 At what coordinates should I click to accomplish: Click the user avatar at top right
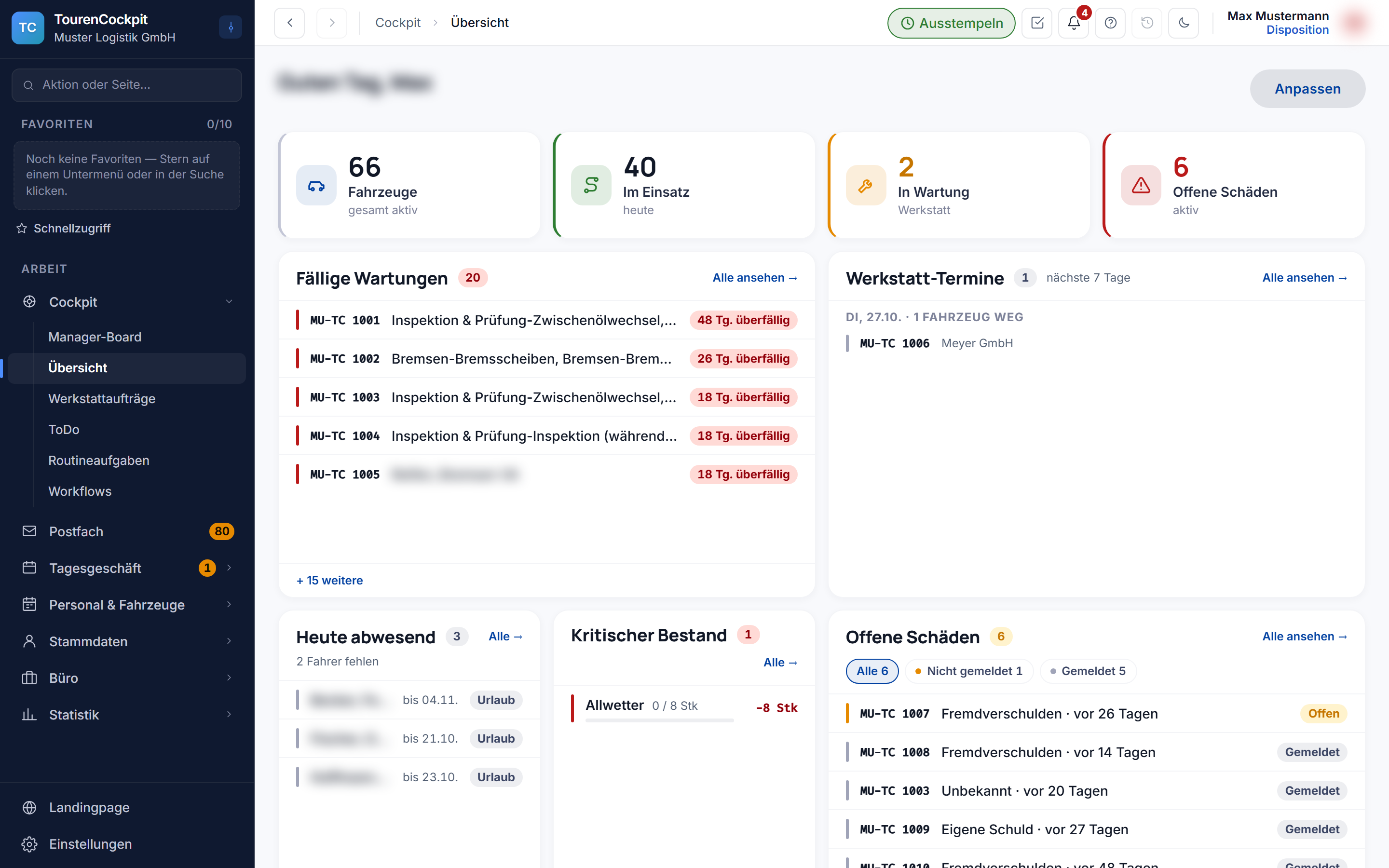point(1355,23)
